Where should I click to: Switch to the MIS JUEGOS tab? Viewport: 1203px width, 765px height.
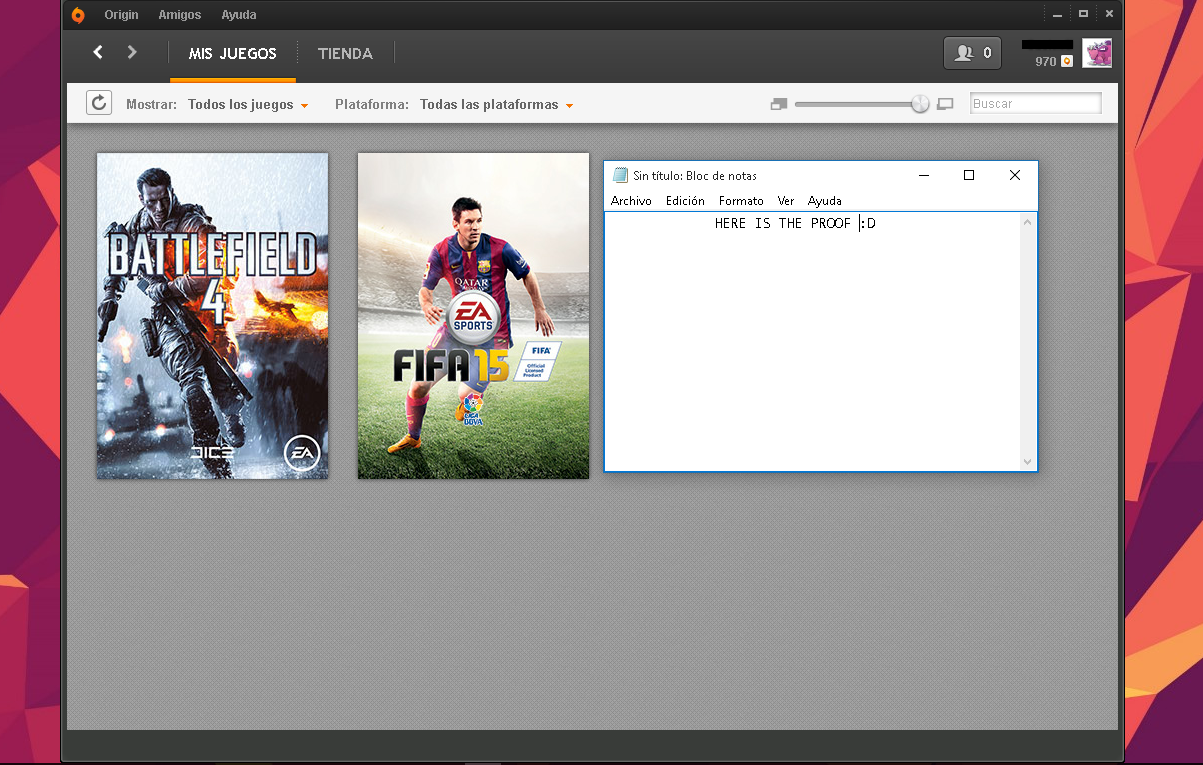click(233, 54)
